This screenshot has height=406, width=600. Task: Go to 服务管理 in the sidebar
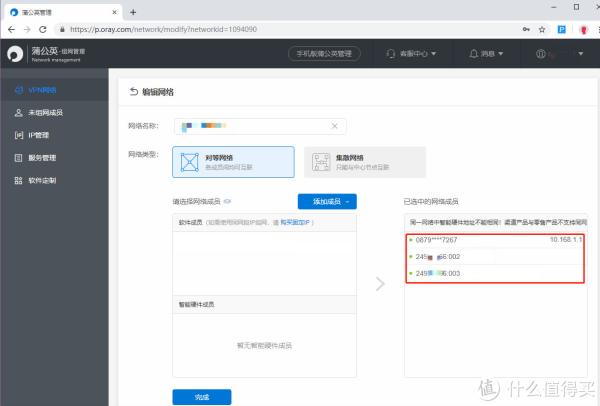(x=42, y=157)
